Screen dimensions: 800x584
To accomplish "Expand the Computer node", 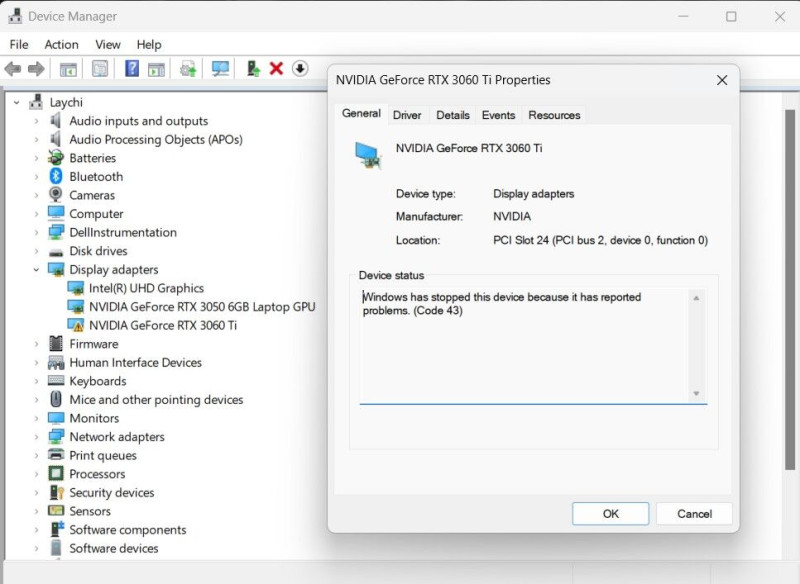I will click(36, 214).
